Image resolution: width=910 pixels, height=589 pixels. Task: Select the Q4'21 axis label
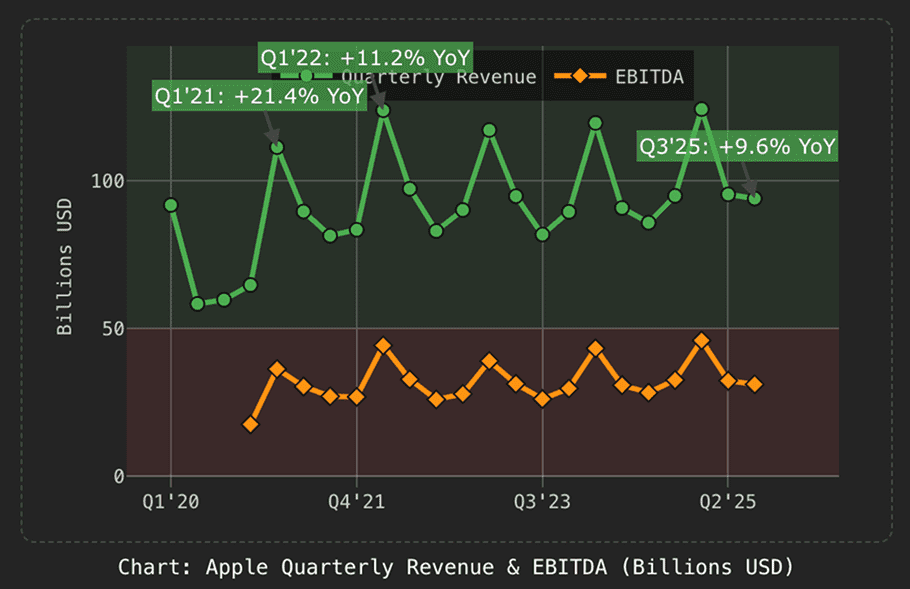coord(358,501)
